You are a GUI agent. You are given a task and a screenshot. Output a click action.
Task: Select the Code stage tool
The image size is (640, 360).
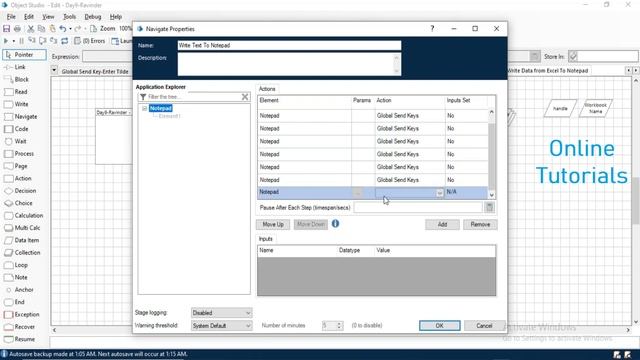pyautogui.click(x=16, y=129)
